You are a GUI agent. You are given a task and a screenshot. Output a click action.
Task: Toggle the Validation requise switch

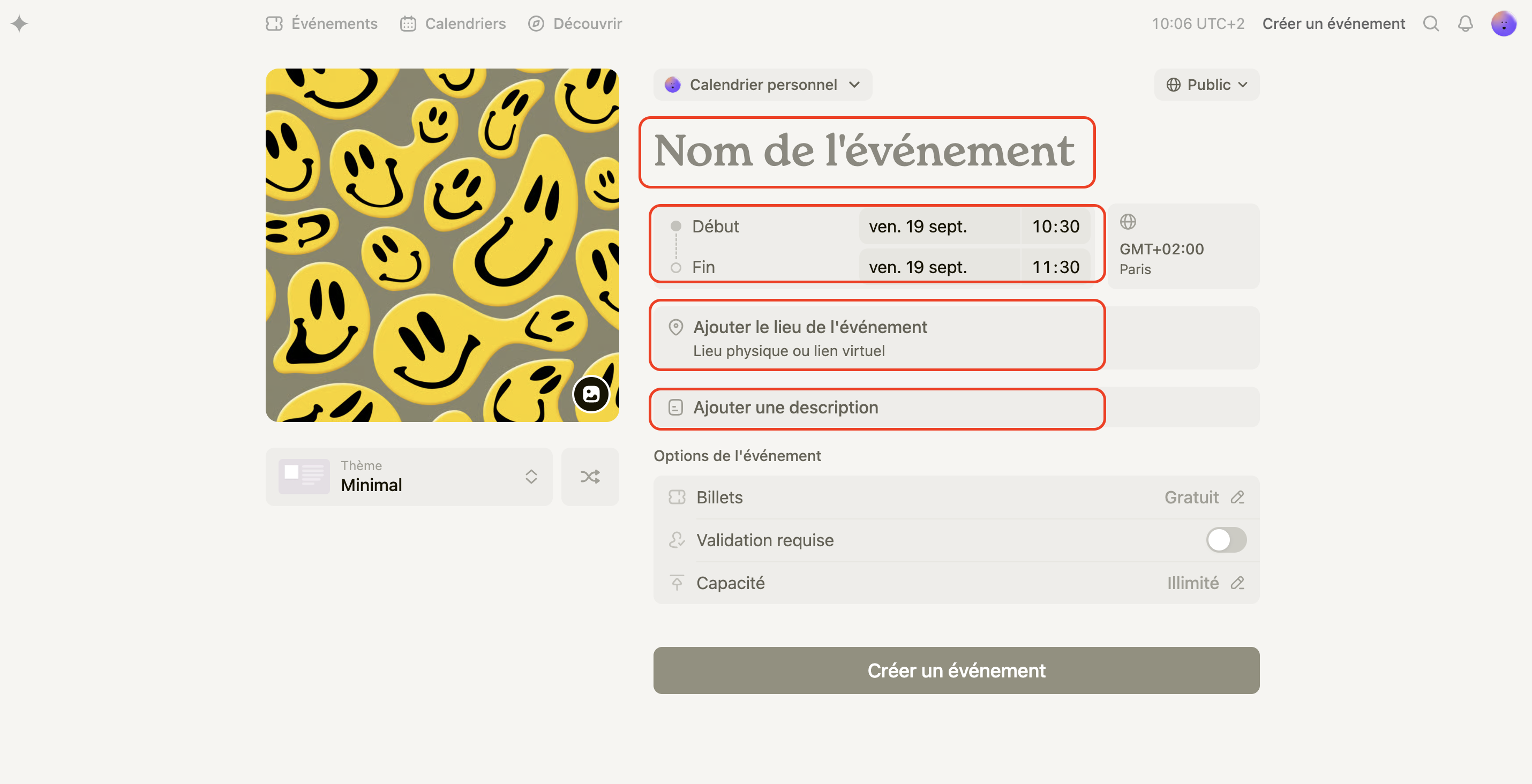tap(1226, 540)
